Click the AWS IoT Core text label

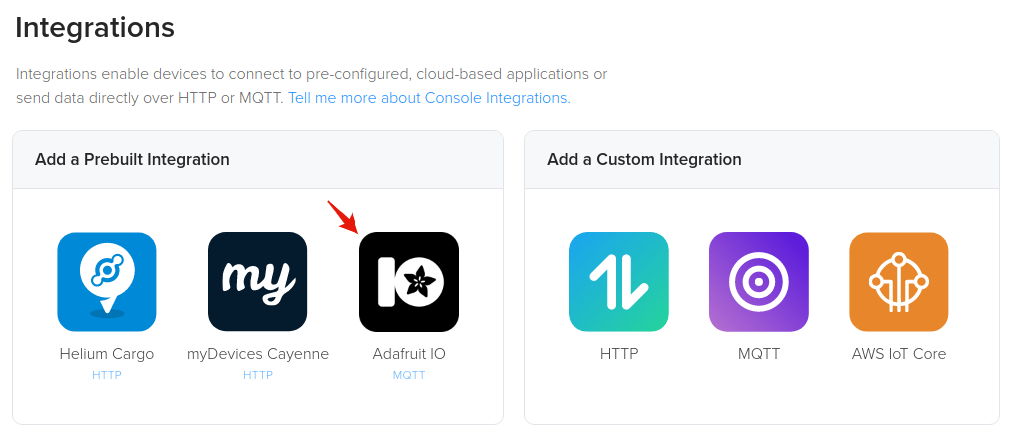coord(898,354)
